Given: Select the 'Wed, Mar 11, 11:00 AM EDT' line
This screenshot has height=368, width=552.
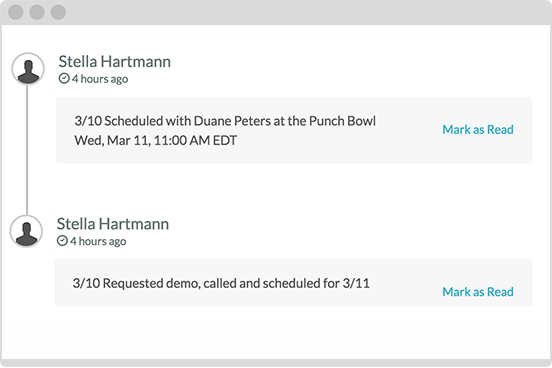Looking at the screenshot, I should 156,141.
